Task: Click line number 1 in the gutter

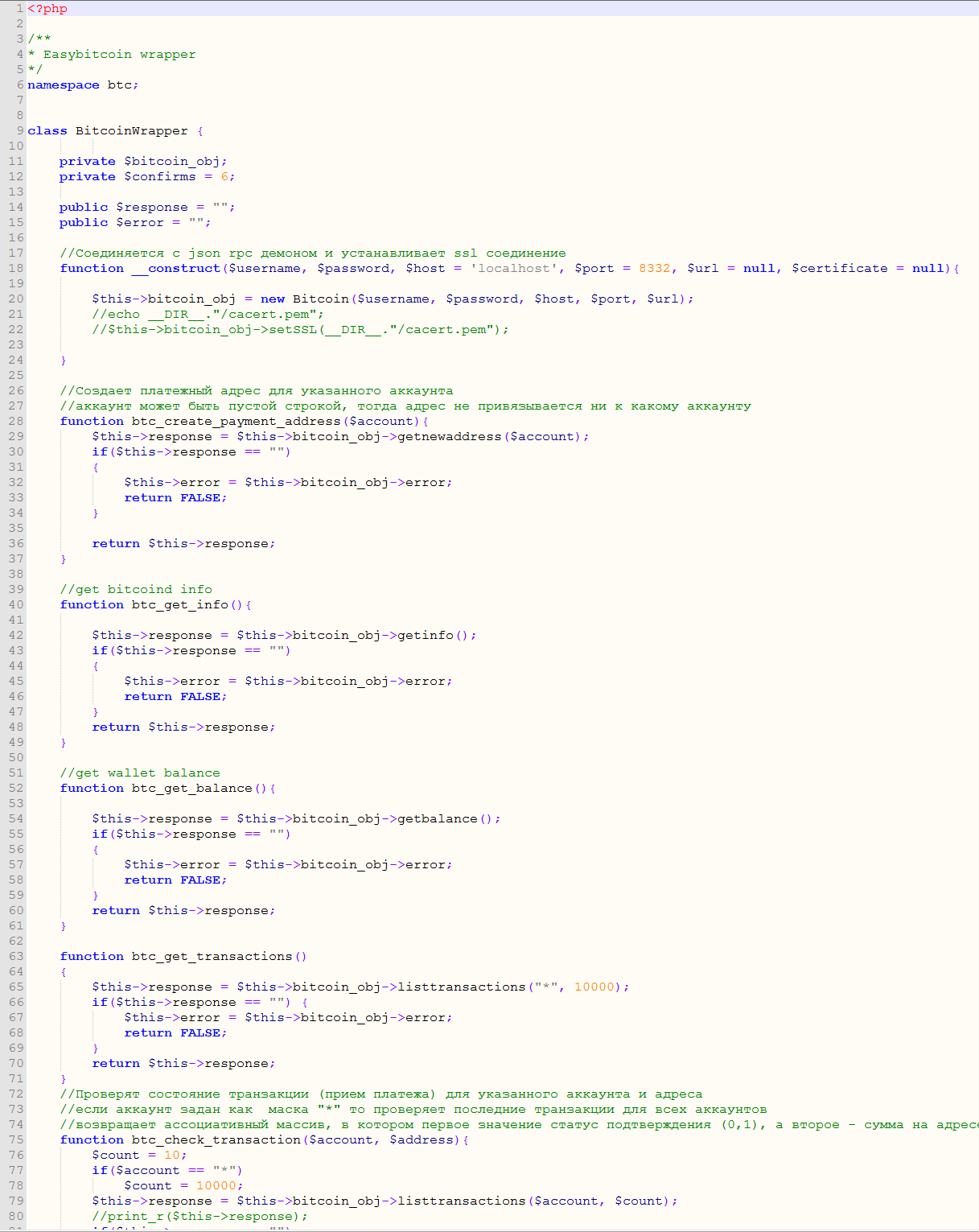Action: click(x=19, y=8)
